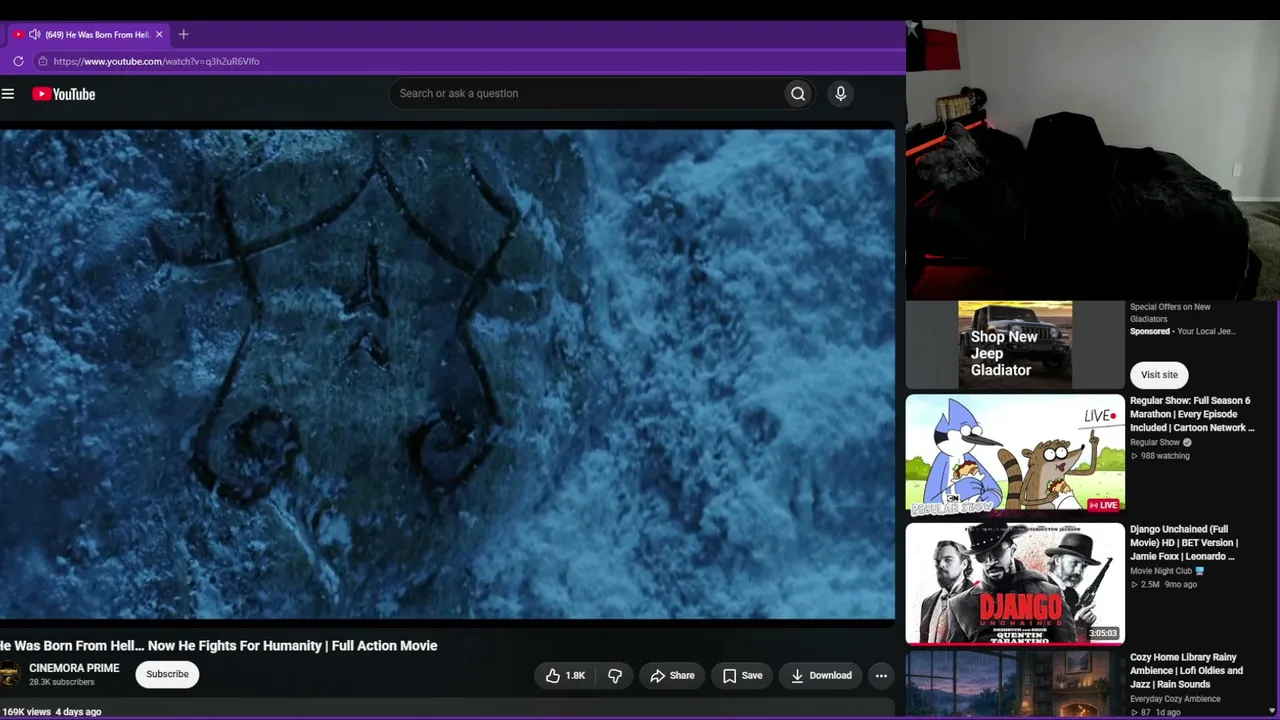Image resolution: width=1280 pixels, height=720 pixels.
Task: View site information beside the URL
Action: click(x=42, y=61)
